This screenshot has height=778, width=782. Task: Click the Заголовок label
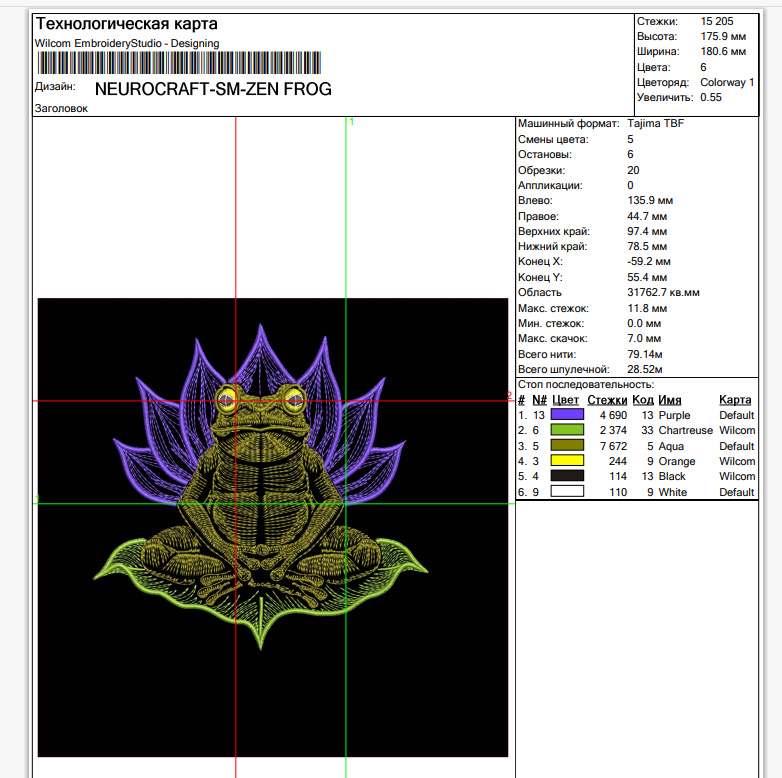(61, 109)
